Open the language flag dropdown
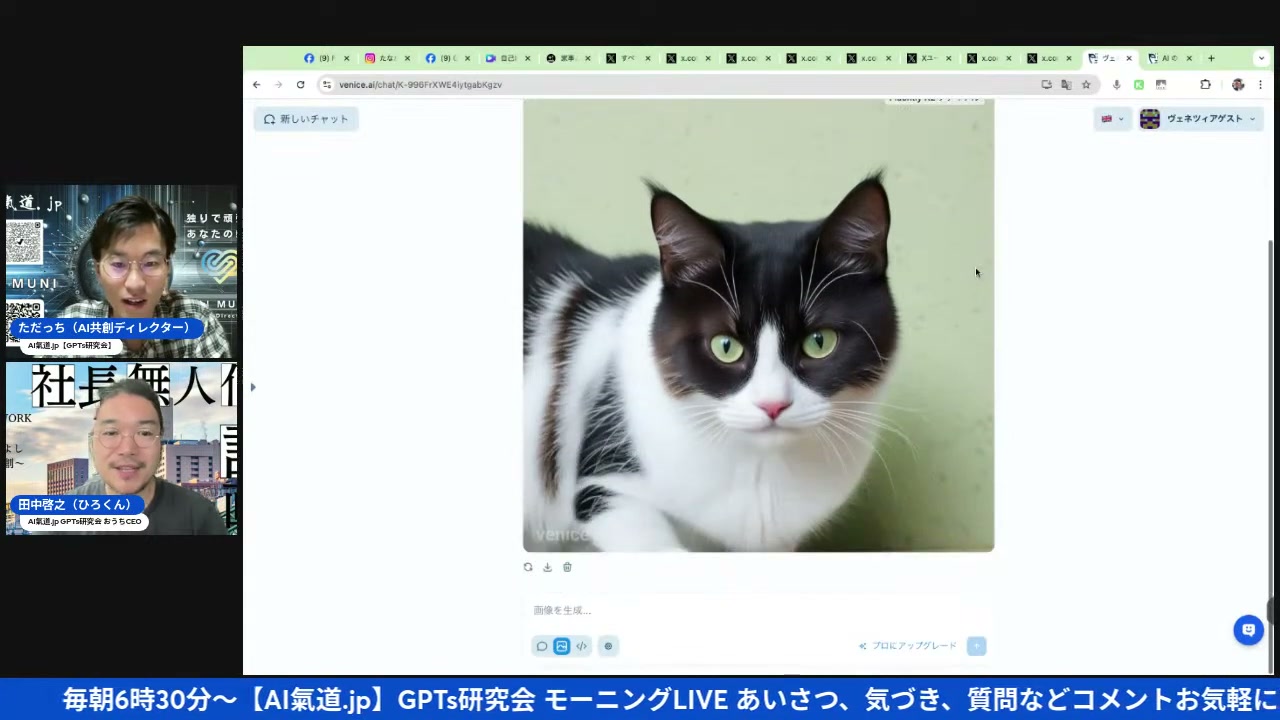1280x720 pixels. click(x=1112, y=119)
